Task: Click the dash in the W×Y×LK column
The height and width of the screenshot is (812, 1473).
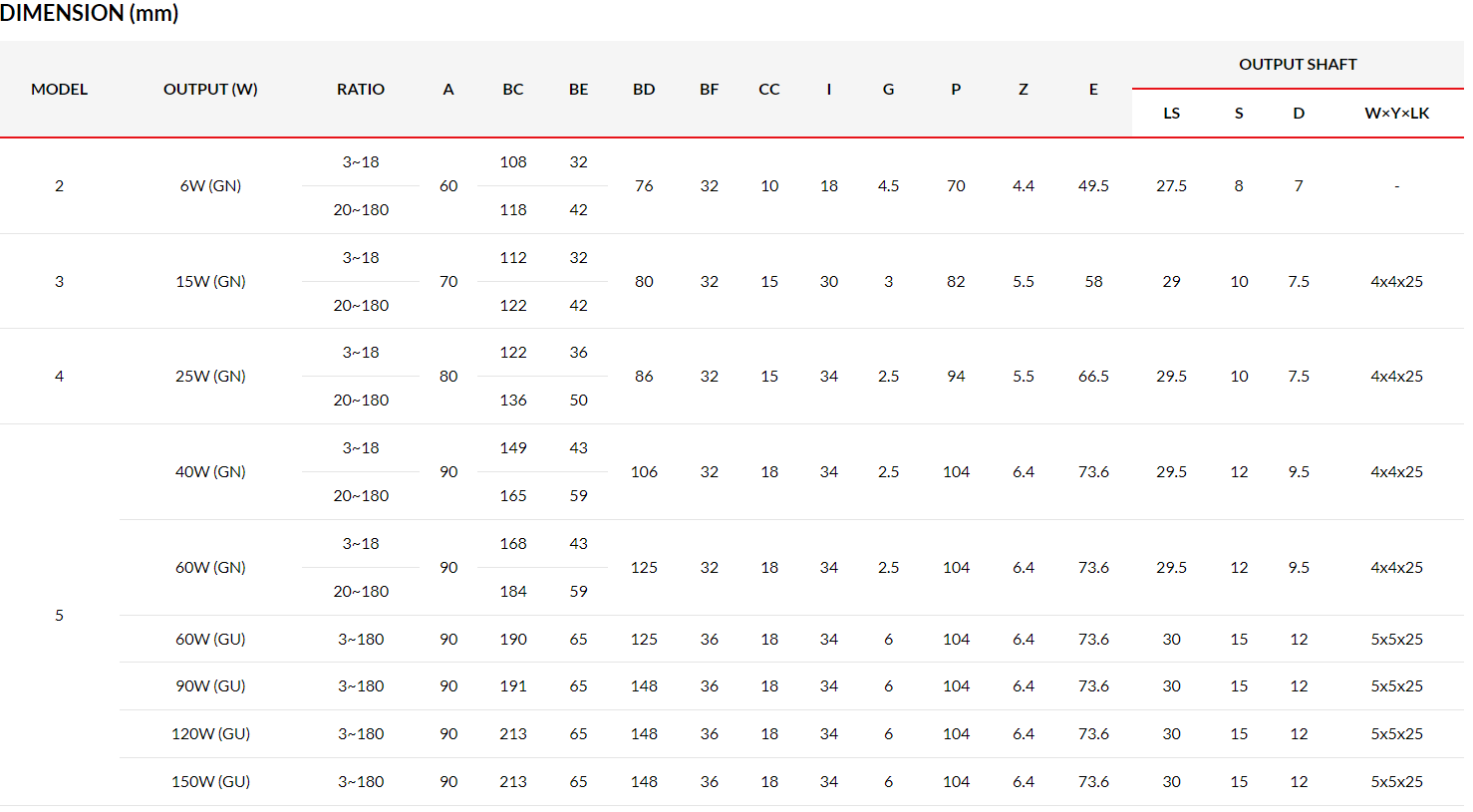Action: (1396, 186)
